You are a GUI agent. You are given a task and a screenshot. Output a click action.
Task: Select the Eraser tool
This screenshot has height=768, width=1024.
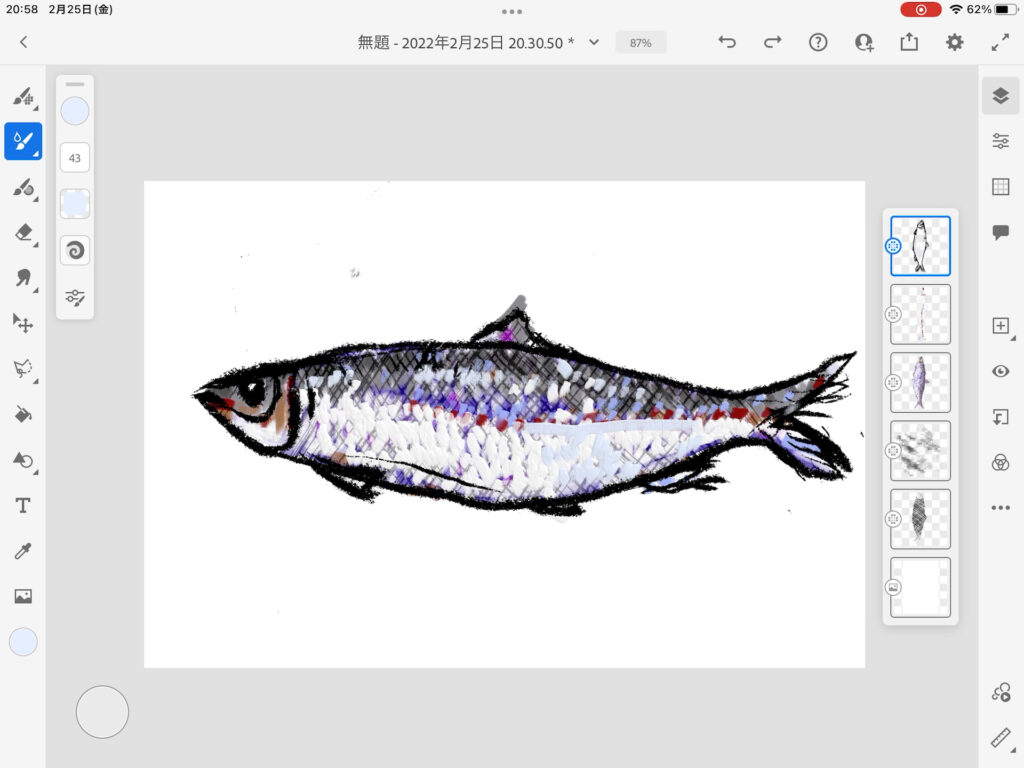(22, 232)
